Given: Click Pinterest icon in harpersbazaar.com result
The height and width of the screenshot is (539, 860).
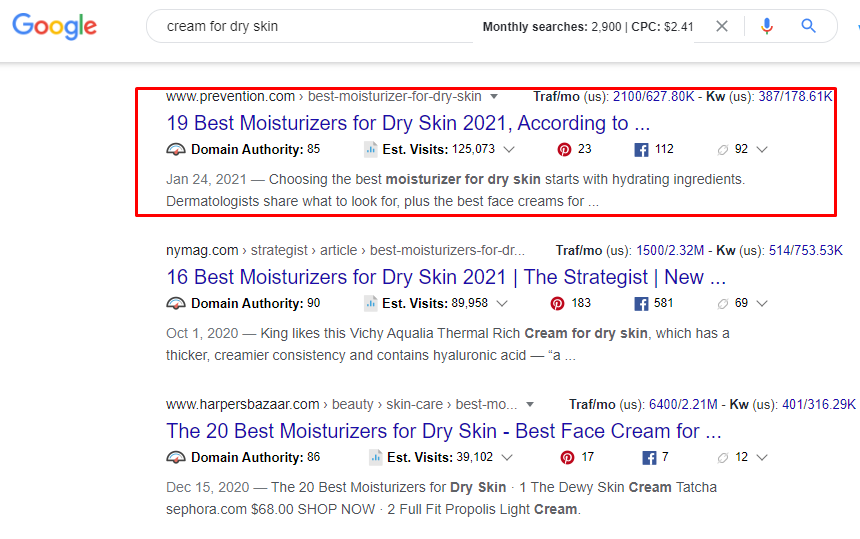Looking at the screenshot, I should pyautogui.click(x=567, y=458).
